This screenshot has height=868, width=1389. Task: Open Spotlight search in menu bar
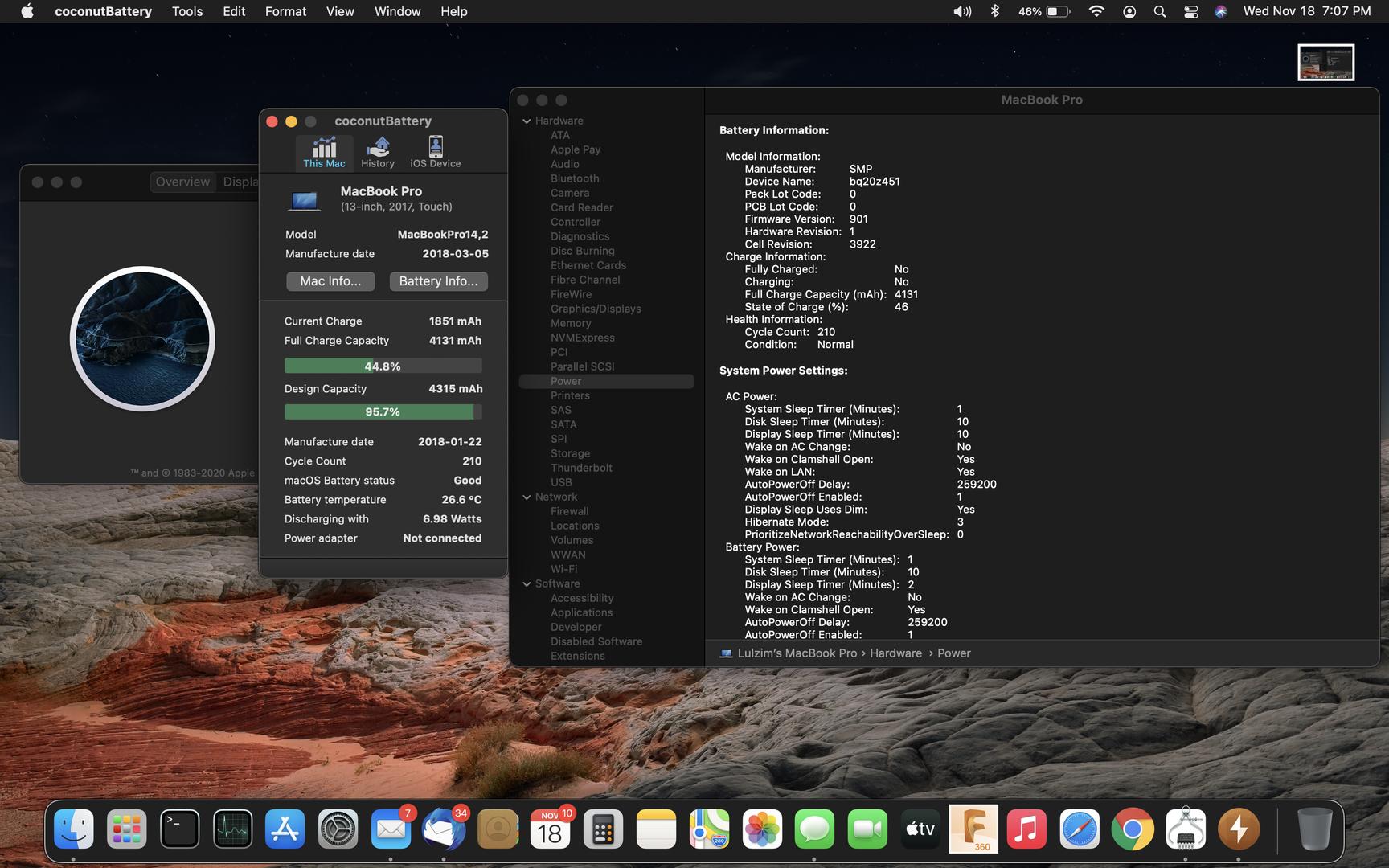[1160, 11]
